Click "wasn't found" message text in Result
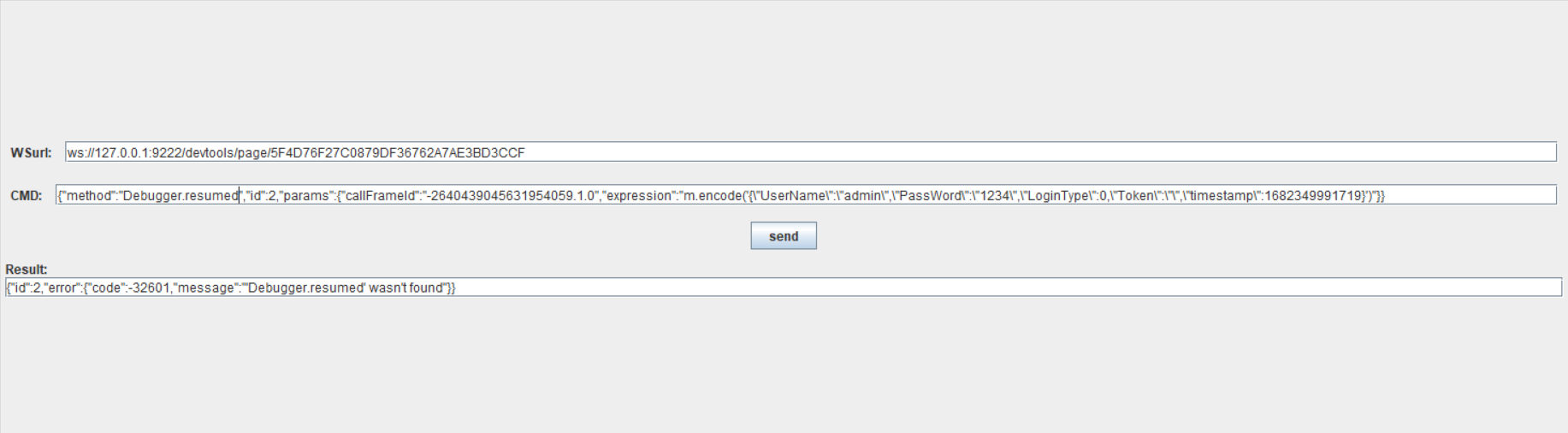 click(x=405, y=288)
